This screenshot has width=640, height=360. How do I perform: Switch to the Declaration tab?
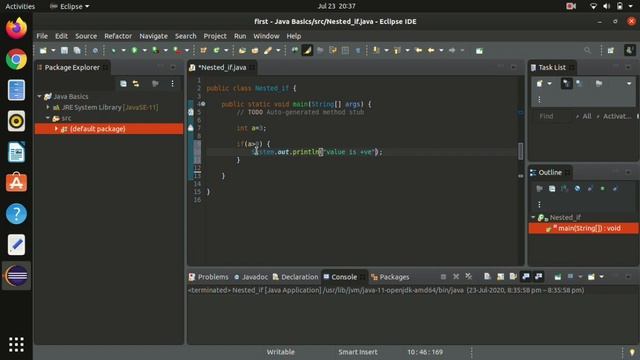[296, 277]
